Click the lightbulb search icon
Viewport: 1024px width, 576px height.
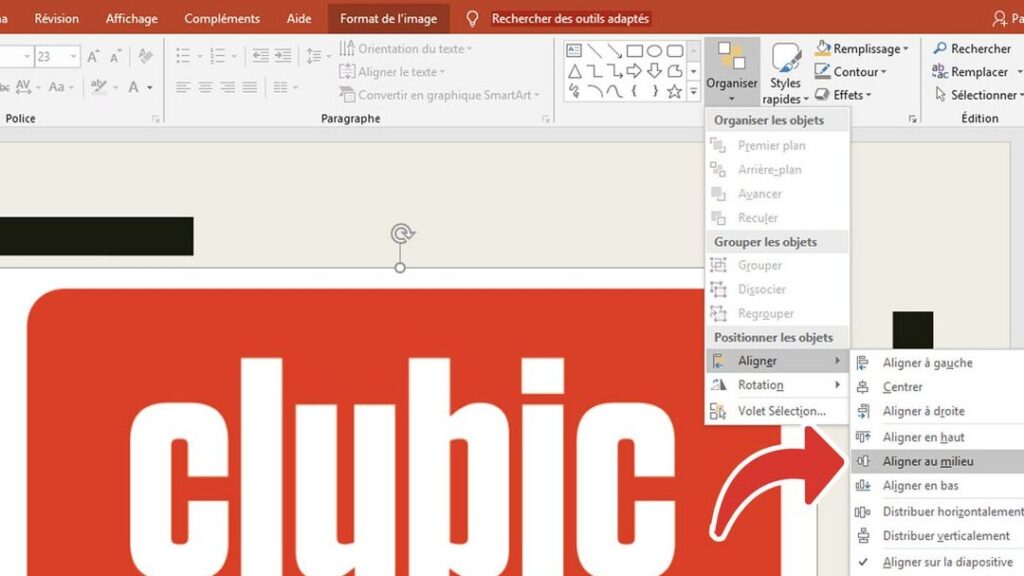click(x=472, y=18)
